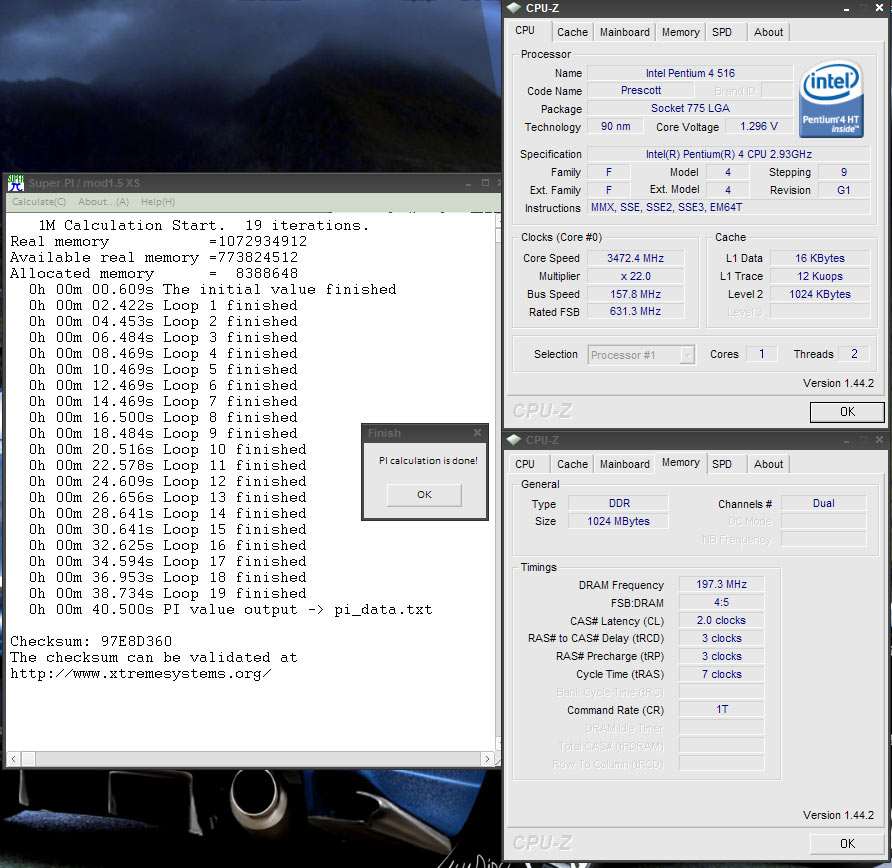Open About tab in lower CPU-Z window
The height and width of the screenshot is (868, 892).
[768, 464]
